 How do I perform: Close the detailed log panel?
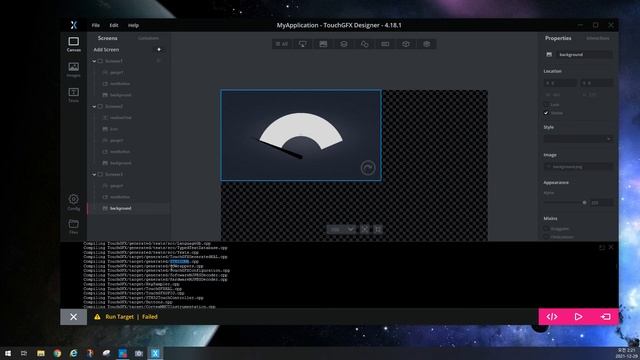[611, 247]
